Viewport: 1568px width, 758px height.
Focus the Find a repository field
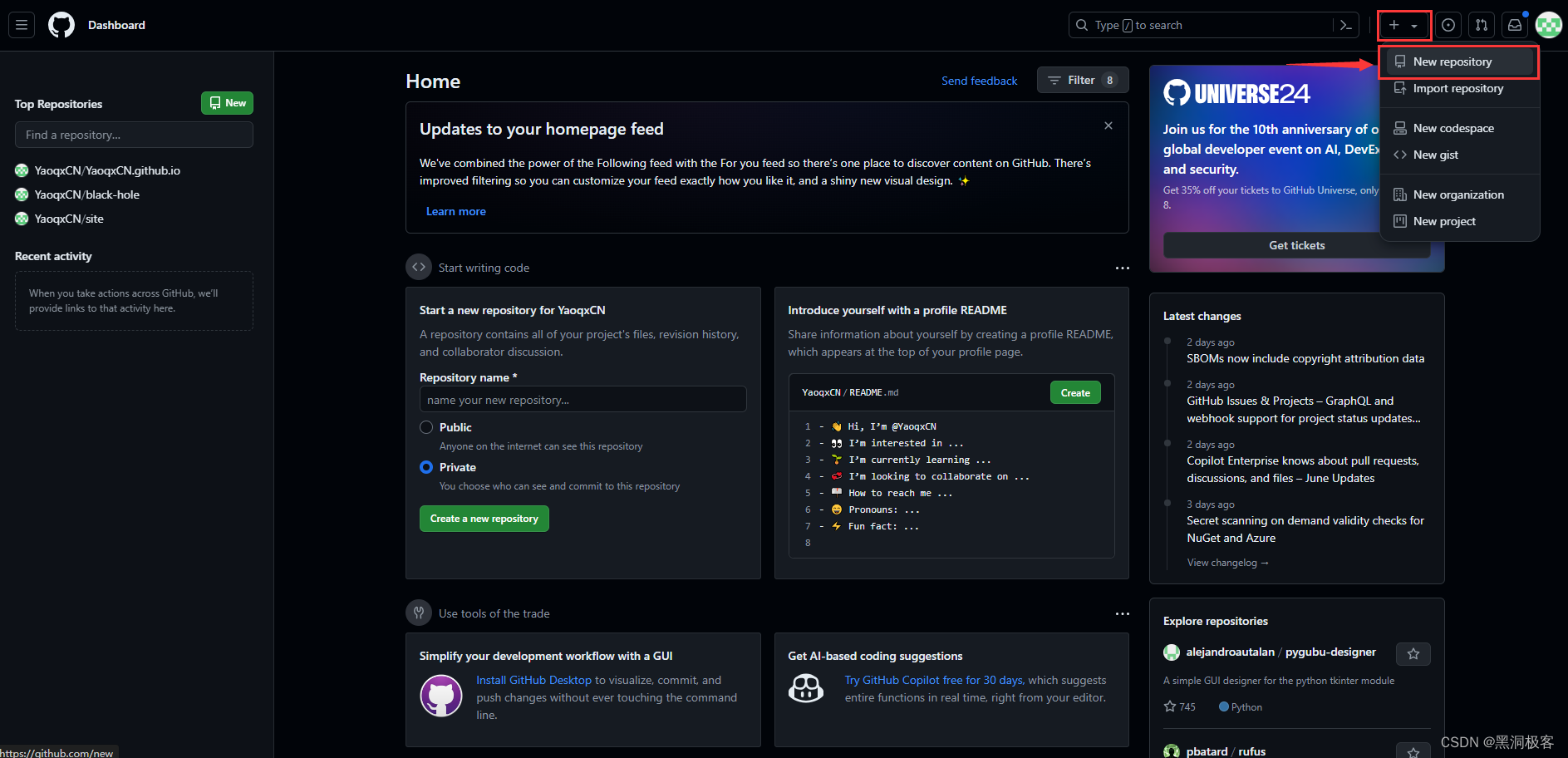(134, 135)
